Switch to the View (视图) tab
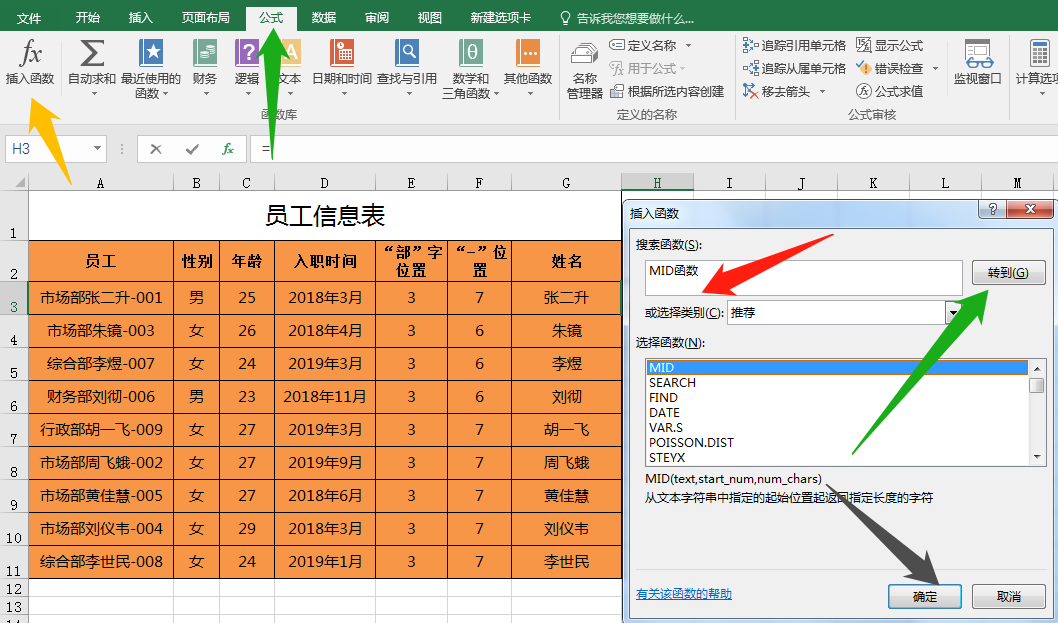The width and height of the screenshot is (1058, 623). pos(429,18)
